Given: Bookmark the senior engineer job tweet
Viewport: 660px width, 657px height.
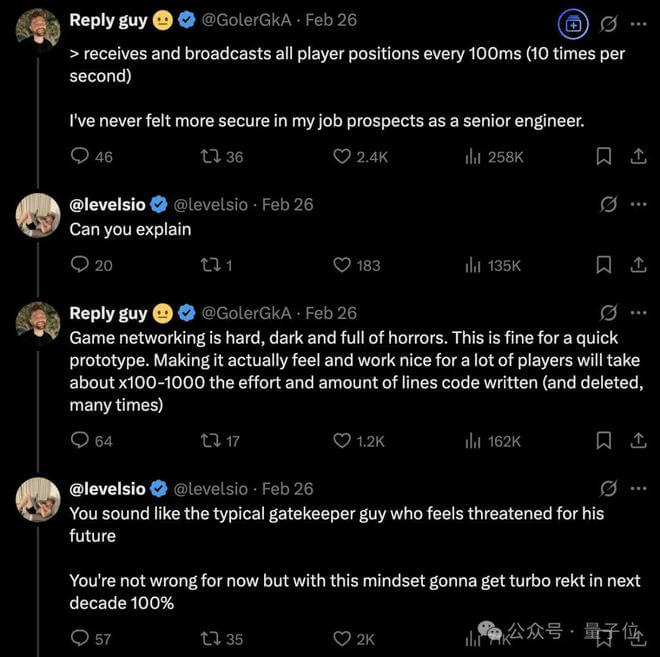Looking at the screenshot, I should (604, 157).
